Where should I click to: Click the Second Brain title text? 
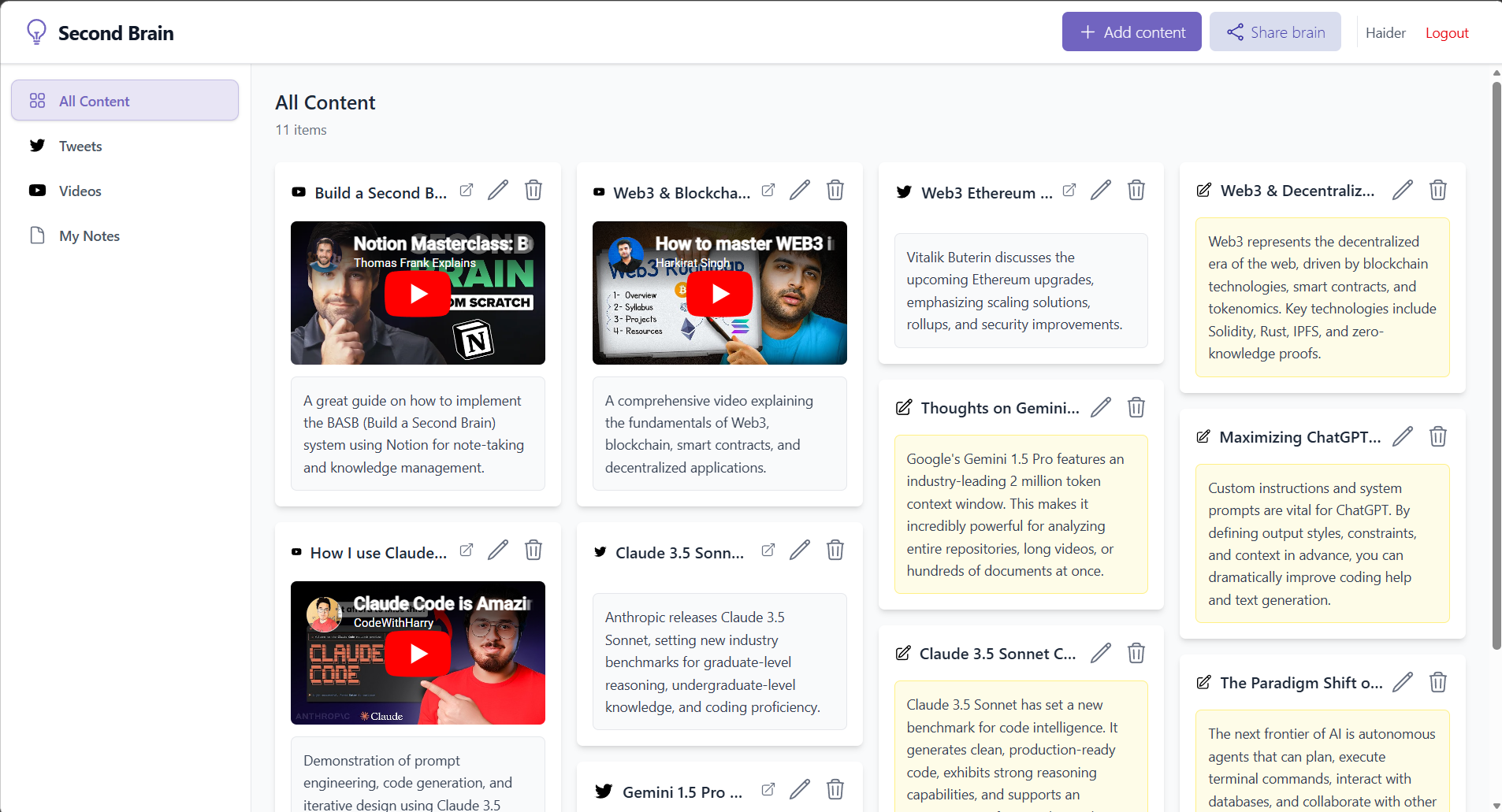[x=116, y=33]
